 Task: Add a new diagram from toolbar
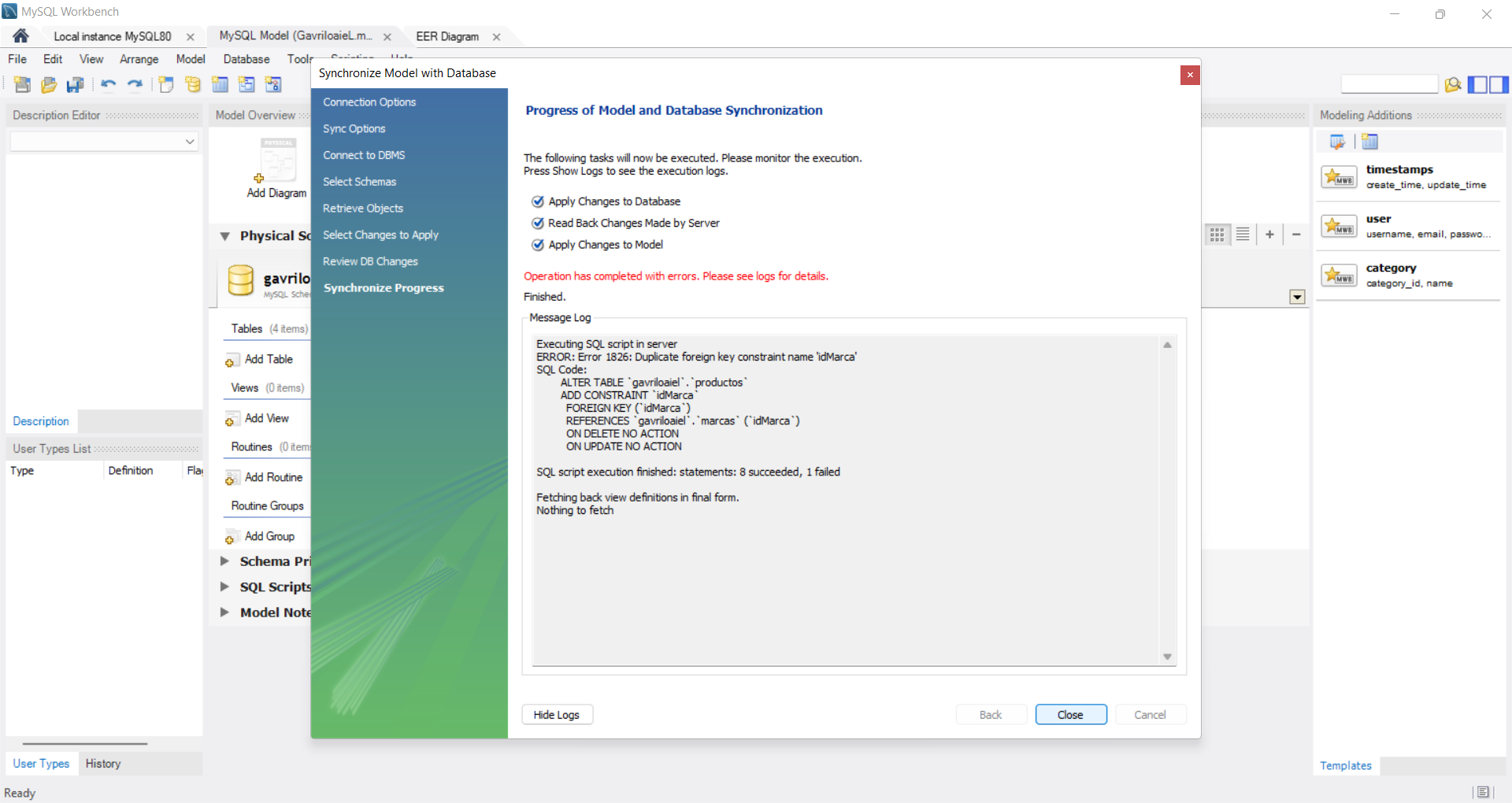[x=166, y=84]
